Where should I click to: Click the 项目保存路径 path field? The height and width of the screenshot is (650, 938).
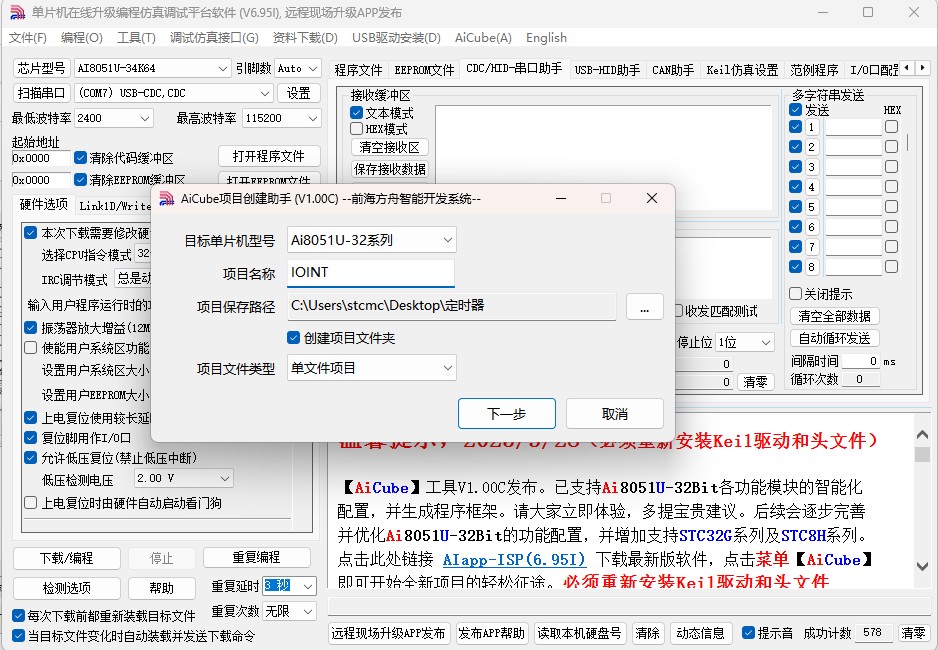tap(452, 306)
